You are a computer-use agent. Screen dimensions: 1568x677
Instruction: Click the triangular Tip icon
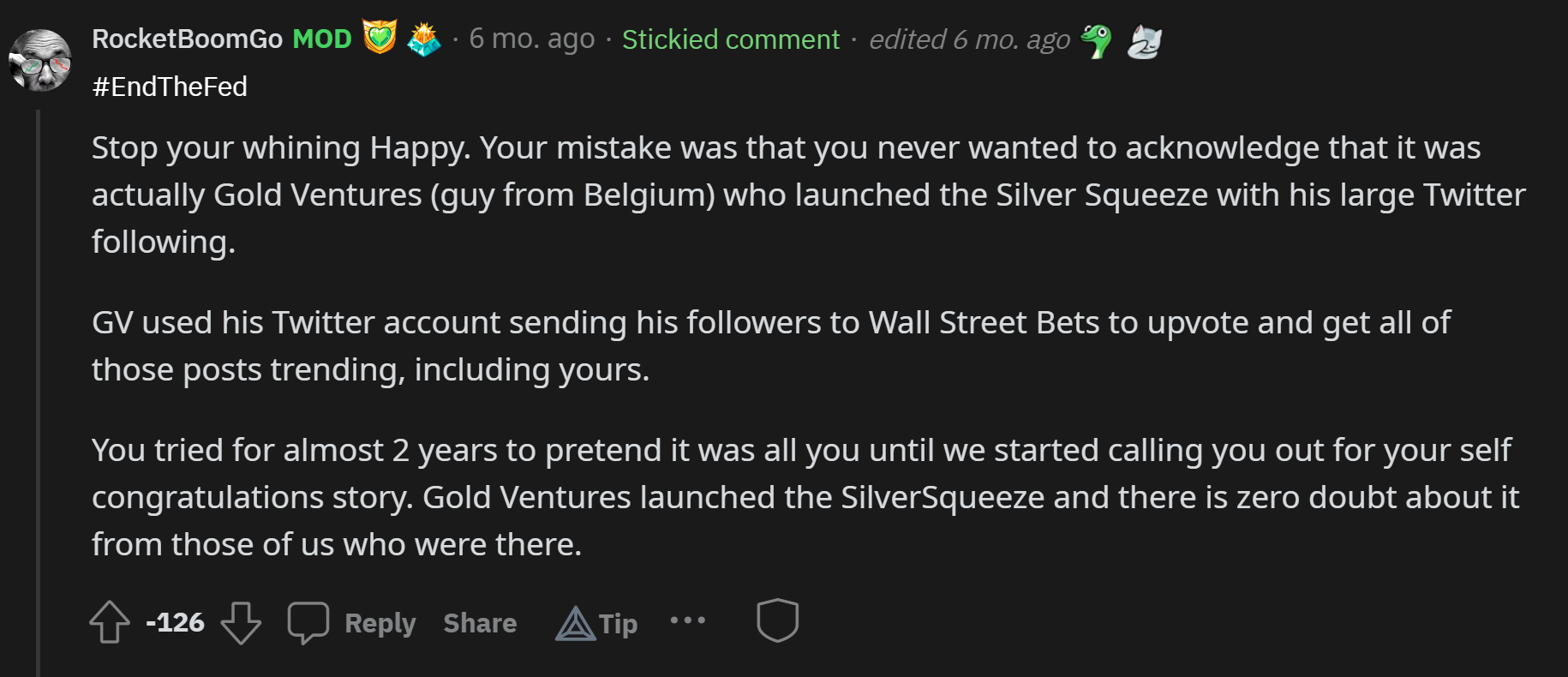pyautogui.click(x=575, y=624)
